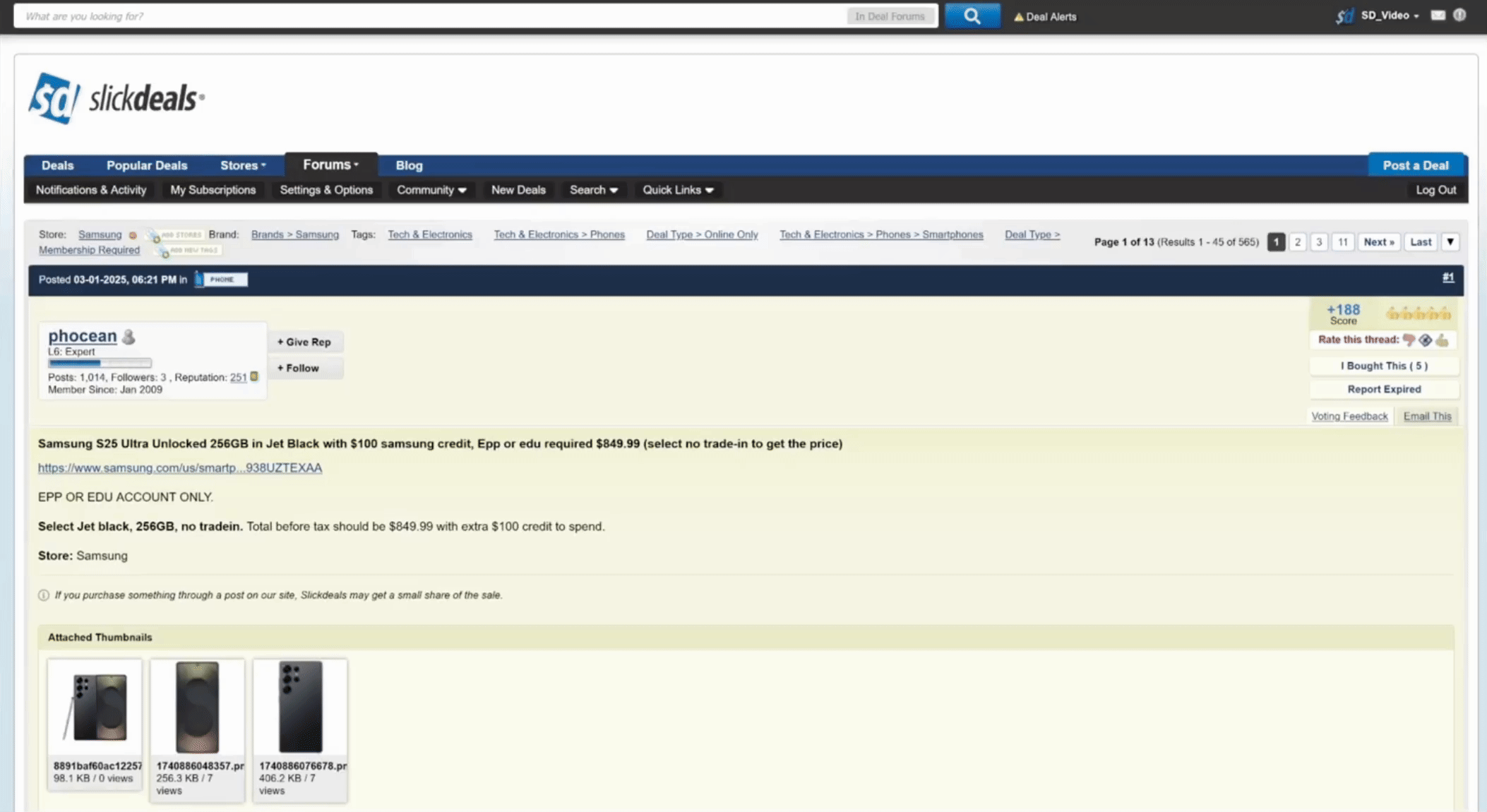1487x812 pixels.
Task: Click the Log Out link
Action: pos(1435,190)
